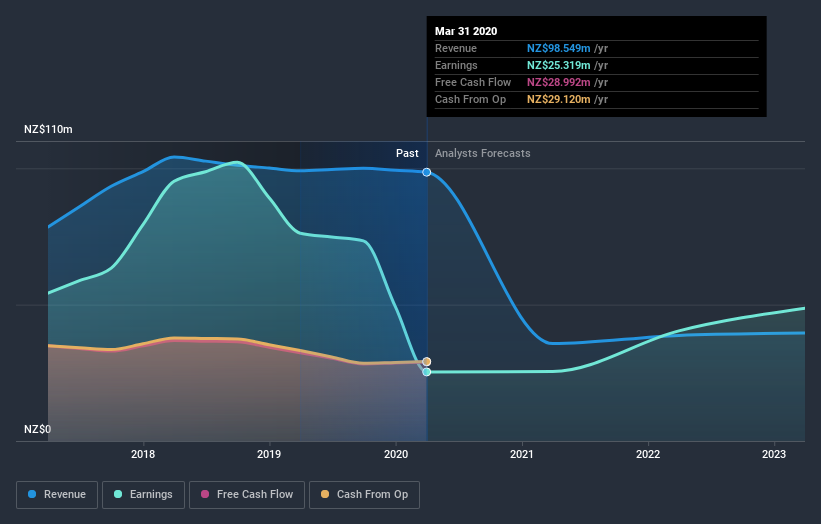Click the 2018 x-axis label
The height and width of the screenshot is (524, 821).
[x=143, y=454]
